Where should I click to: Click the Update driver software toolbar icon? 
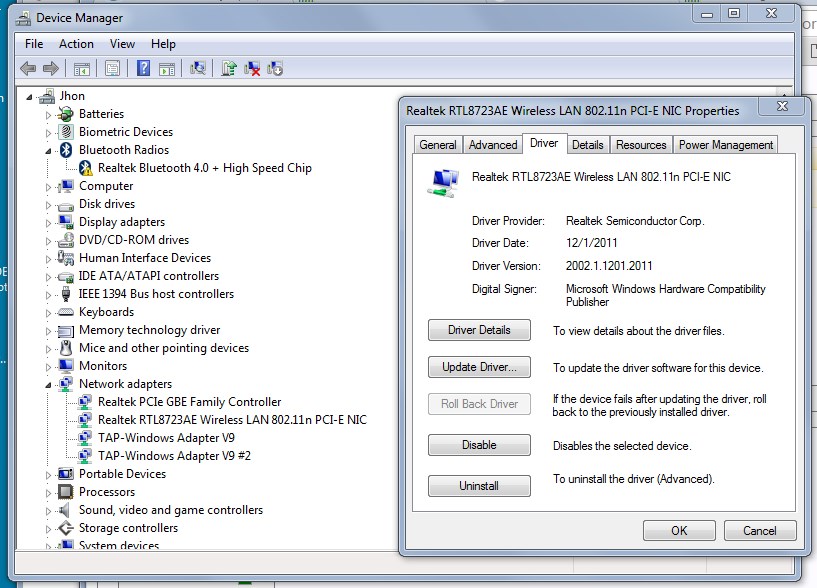[x=229, y=68]
